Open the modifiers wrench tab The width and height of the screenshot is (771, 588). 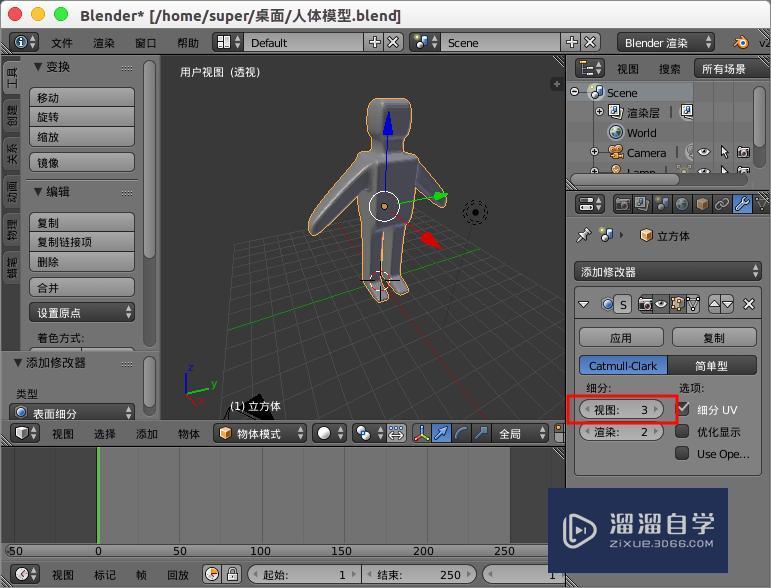[x=742, y=204]
